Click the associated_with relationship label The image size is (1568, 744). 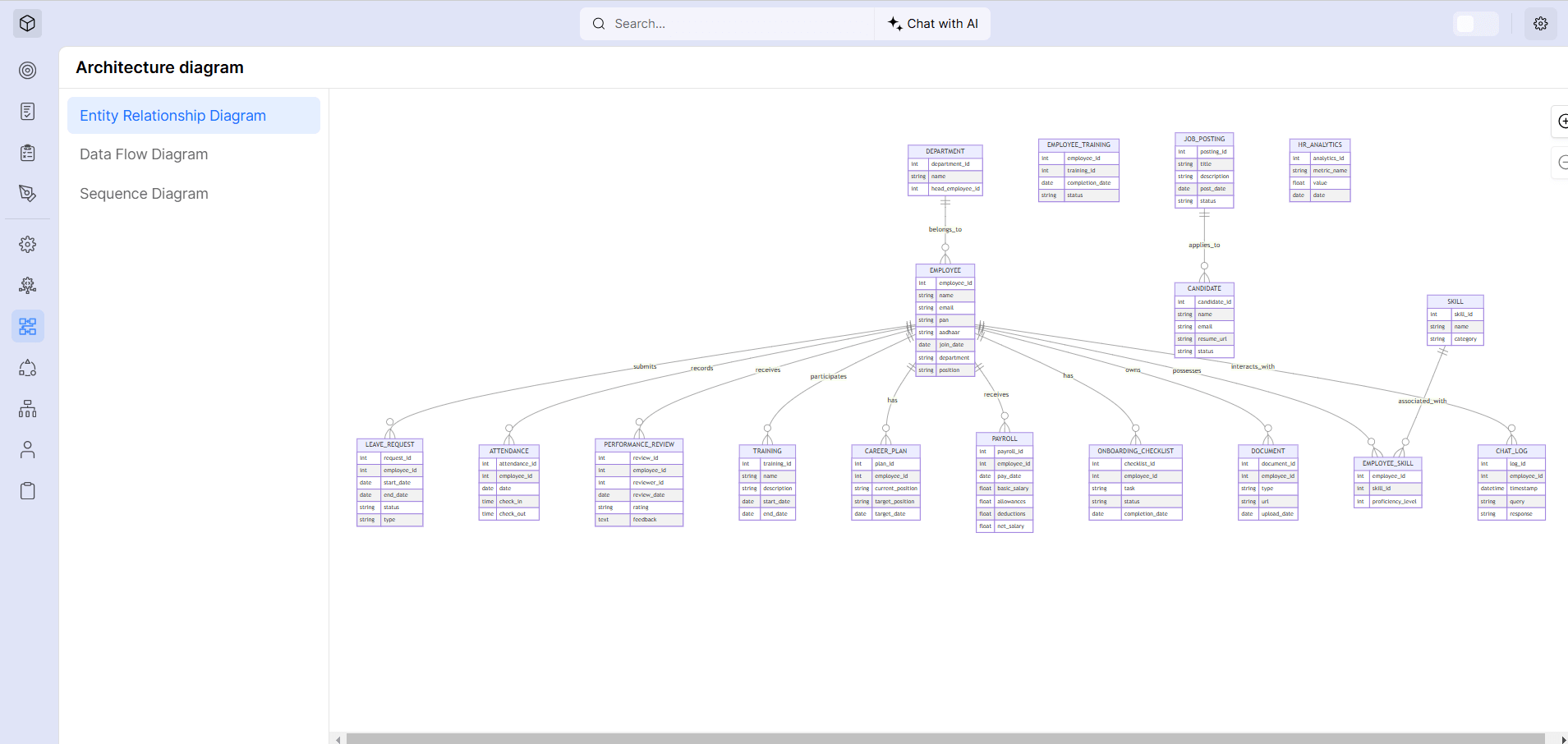tap(1423, 401)
